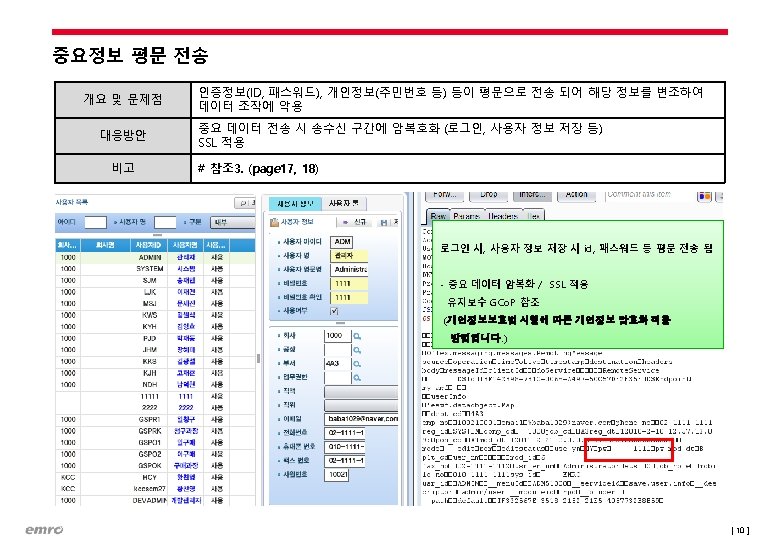Image resolution: width=780 pixels, height=540 pixels.
Task: Click the 사용자 정보 panel icon
Action: [274, 222]
